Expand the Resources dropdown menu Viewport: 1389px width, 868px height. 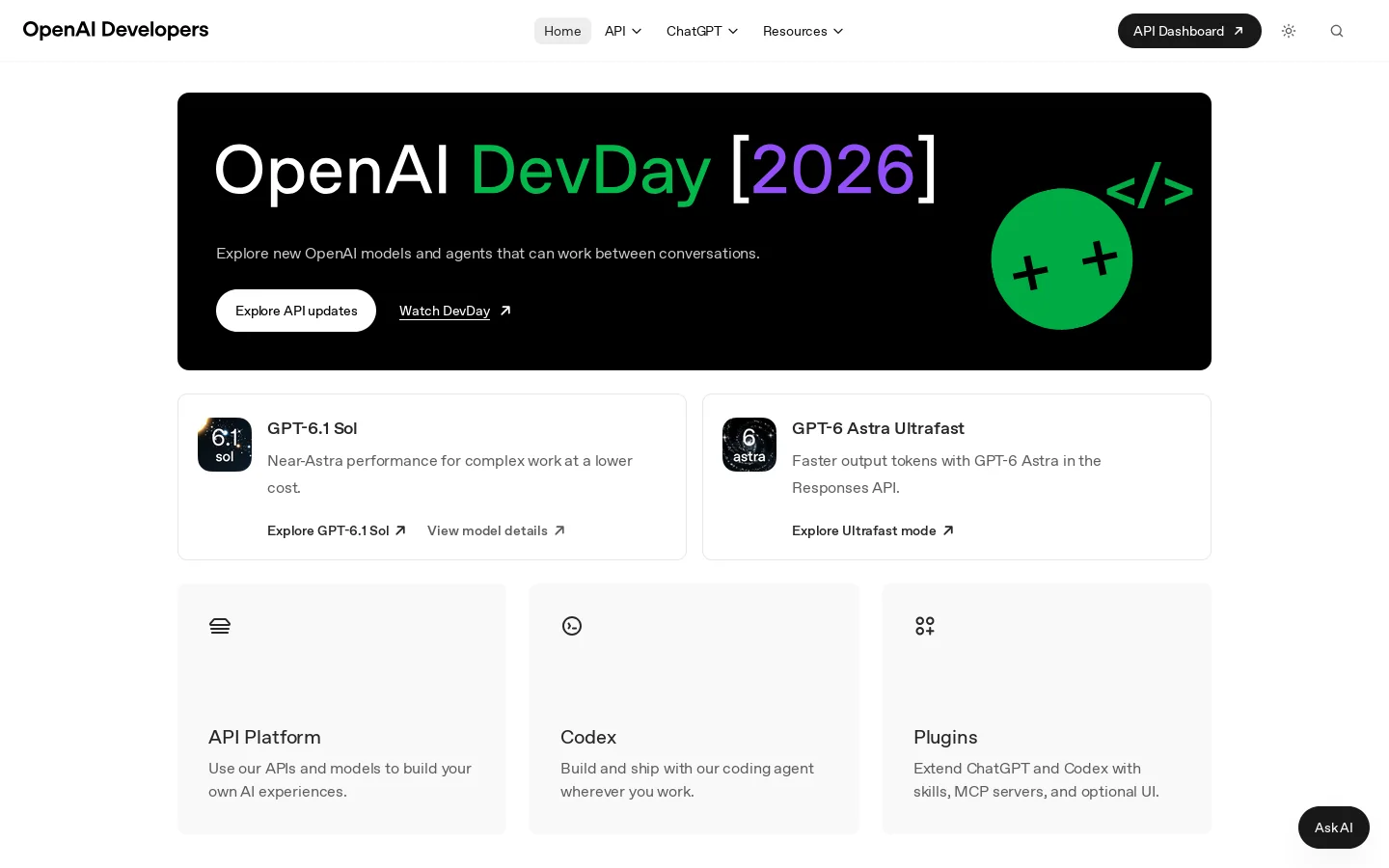[x=803, y=31]
